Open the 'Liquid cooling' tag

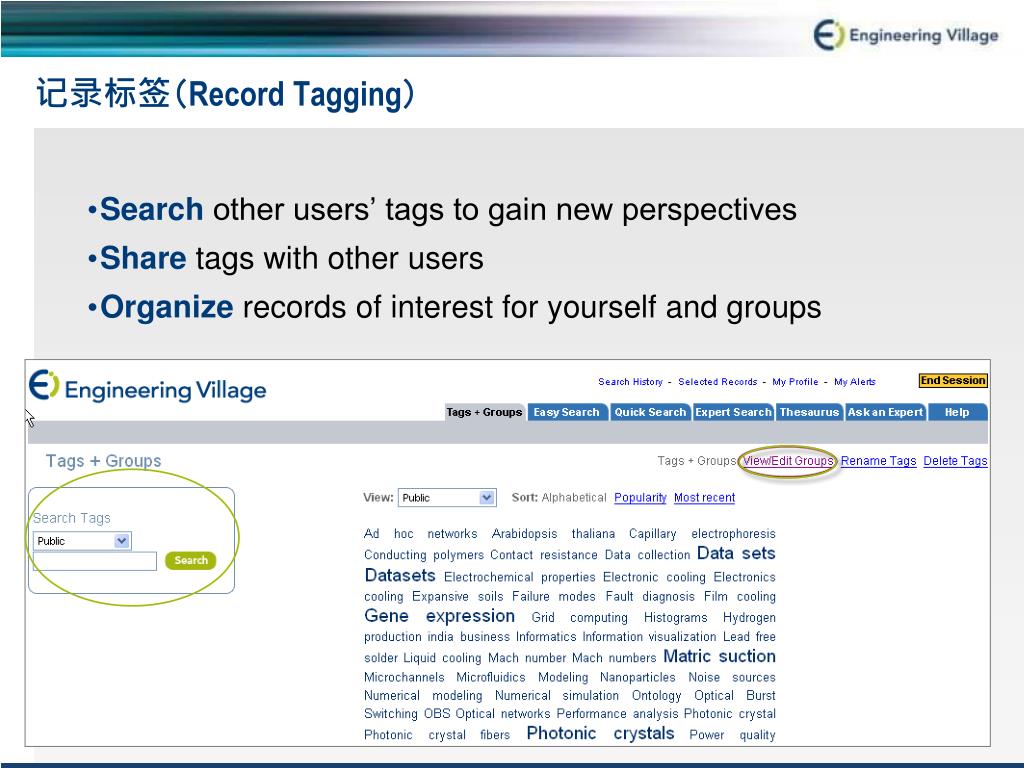[x=442, y=658]
